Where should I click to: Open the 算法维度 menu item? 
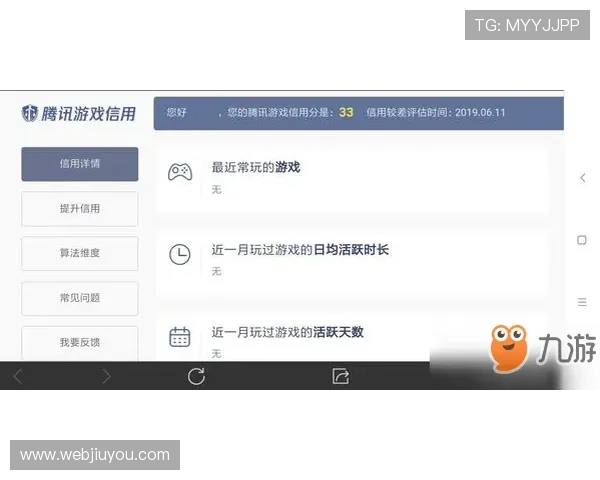[80, 253]
